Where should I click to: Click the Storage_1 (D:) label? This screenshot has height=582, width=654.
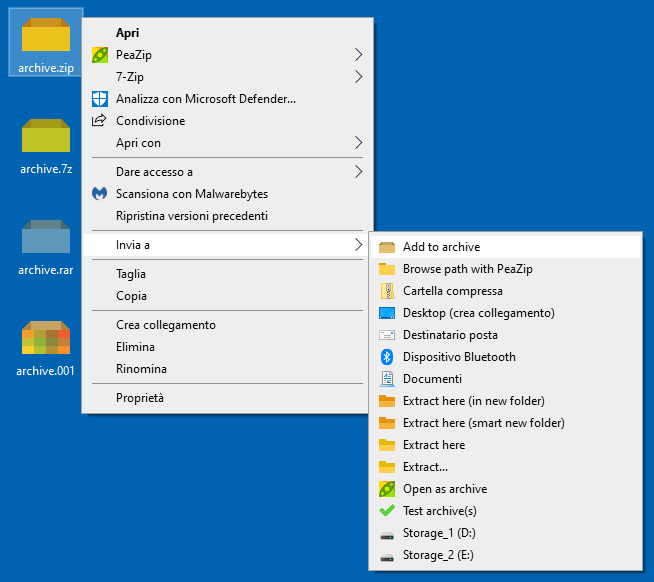tap(439, 533)
